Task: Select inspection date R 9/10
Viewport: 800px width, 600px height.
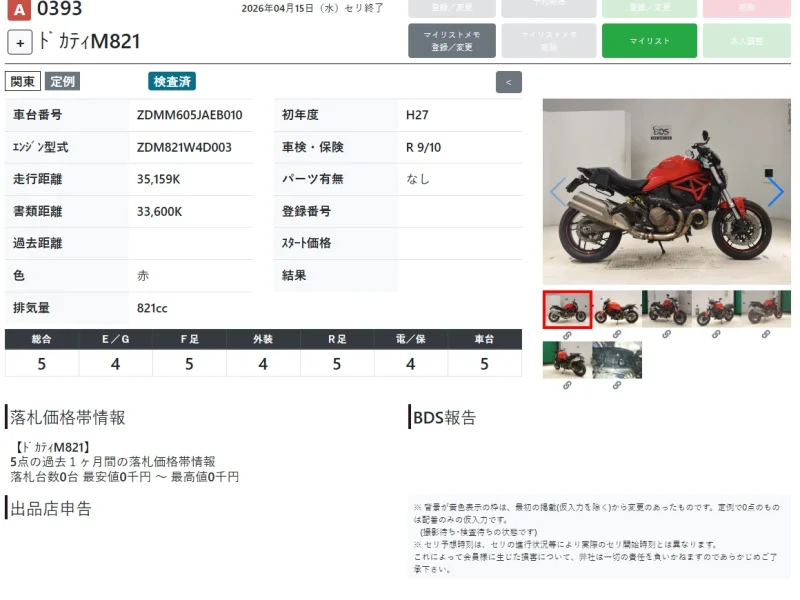Action: pyautogui.click(x=423, y=147)
